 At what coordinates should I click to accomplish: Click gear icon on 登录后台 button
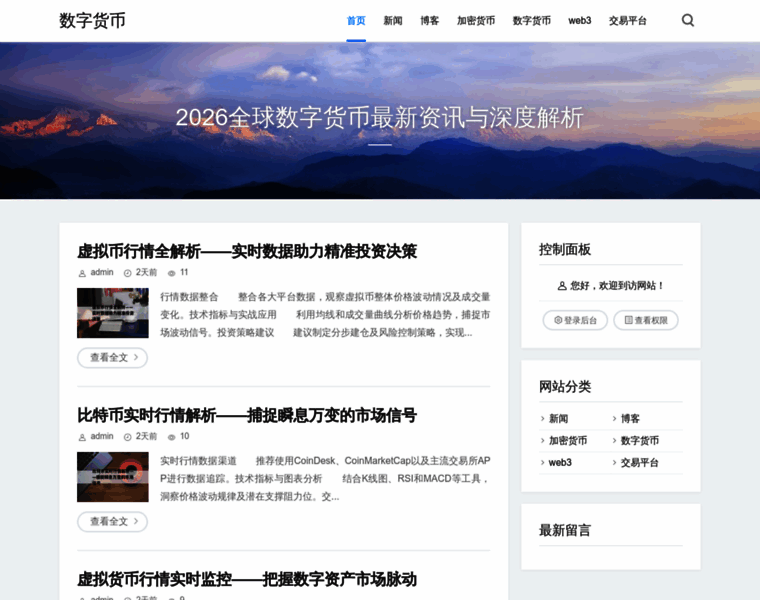pyautogui.click(x=558, y=320)
